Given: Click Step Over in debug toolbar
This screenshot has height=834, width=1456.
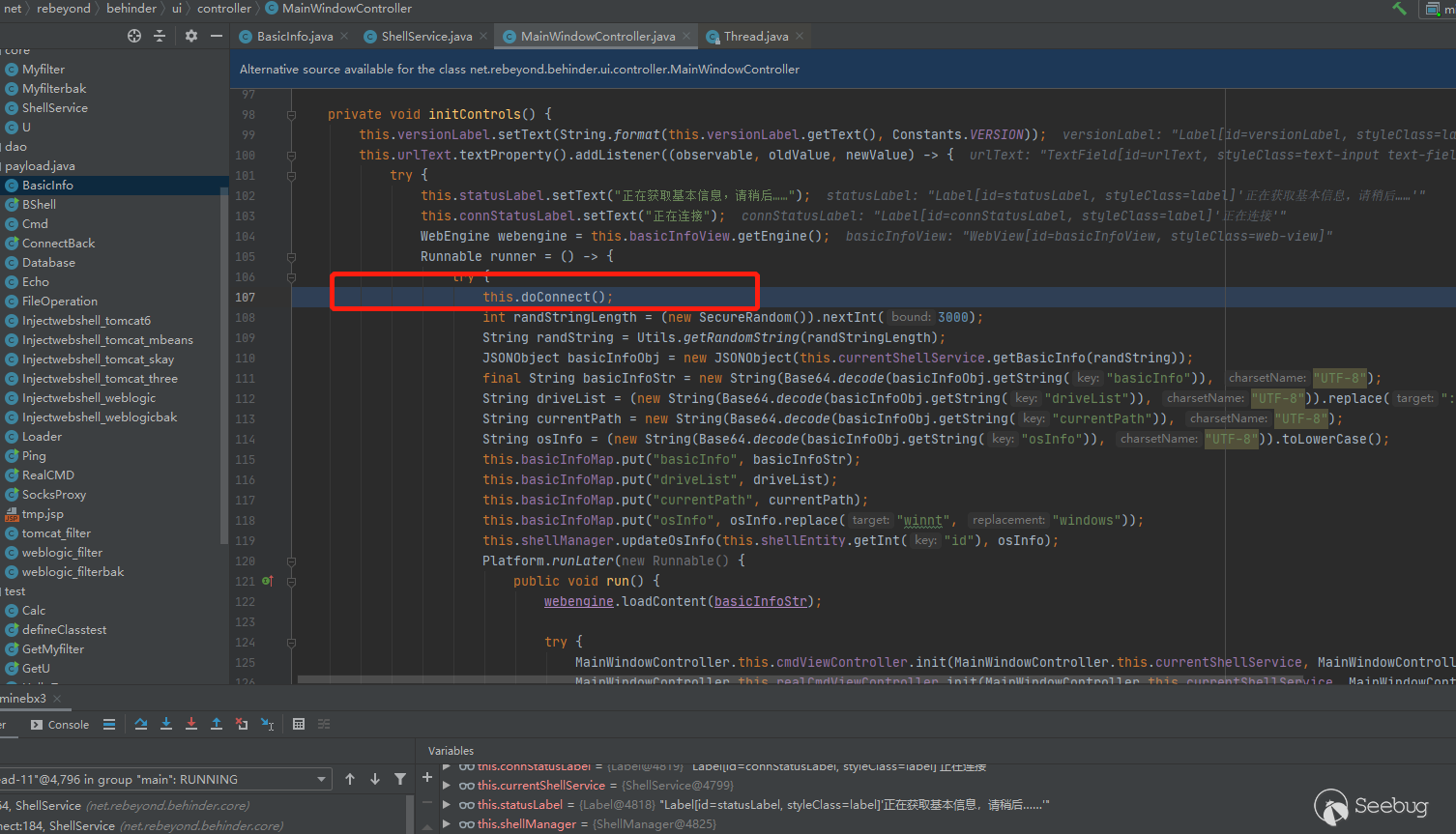Looking at the screenshot, I should tap(141, 724).
